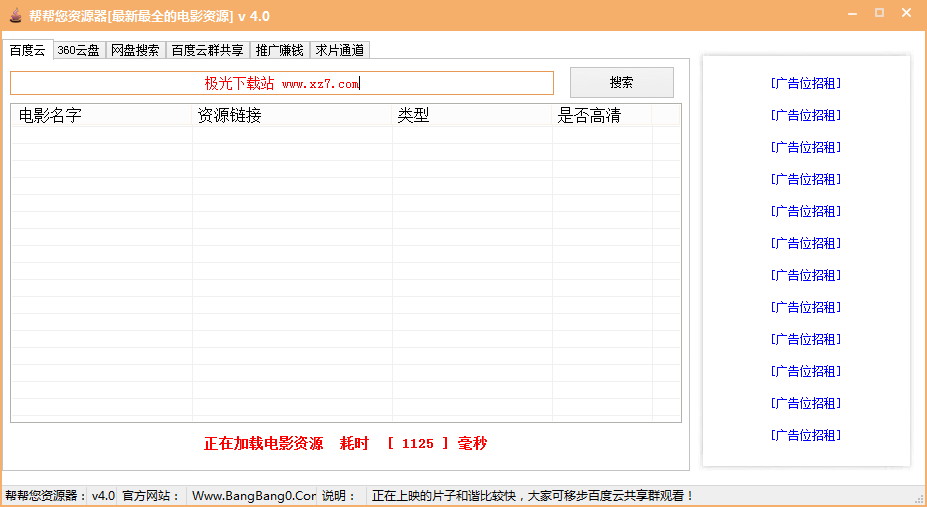Open the topmost 广告位招租 ad link
The height and width of the screenshot is (507, 927).
806,83
